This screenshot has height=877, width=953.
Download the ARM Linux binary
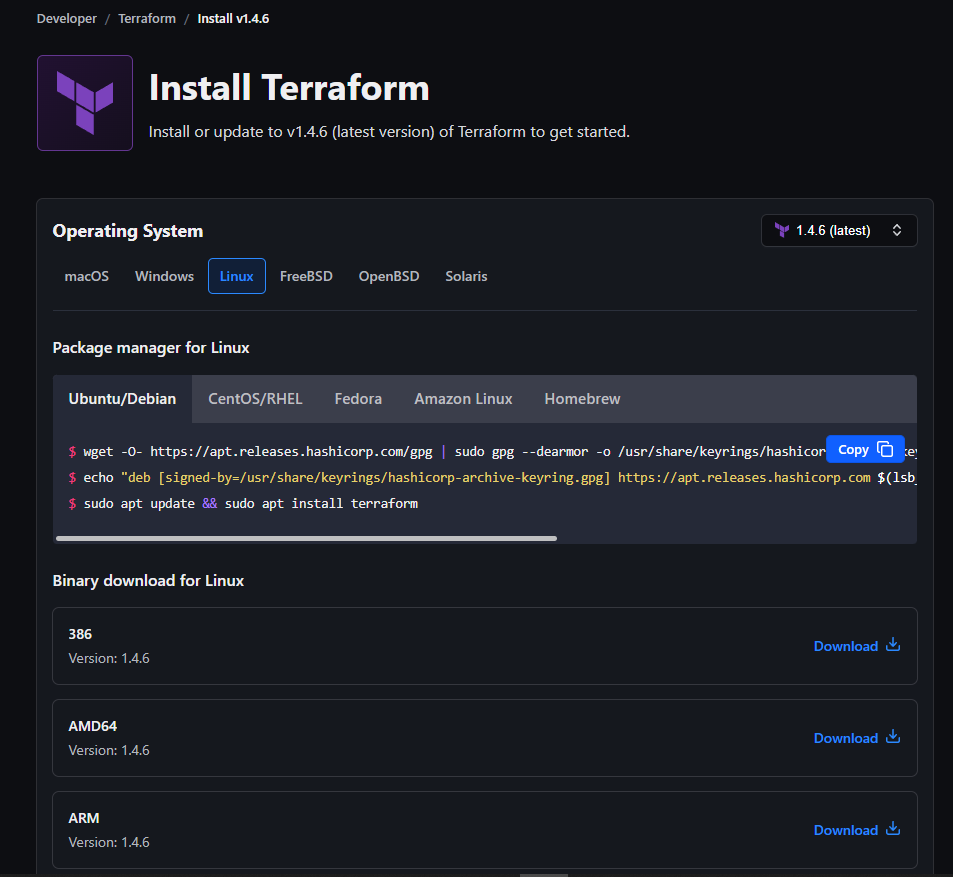coord(856,830)
